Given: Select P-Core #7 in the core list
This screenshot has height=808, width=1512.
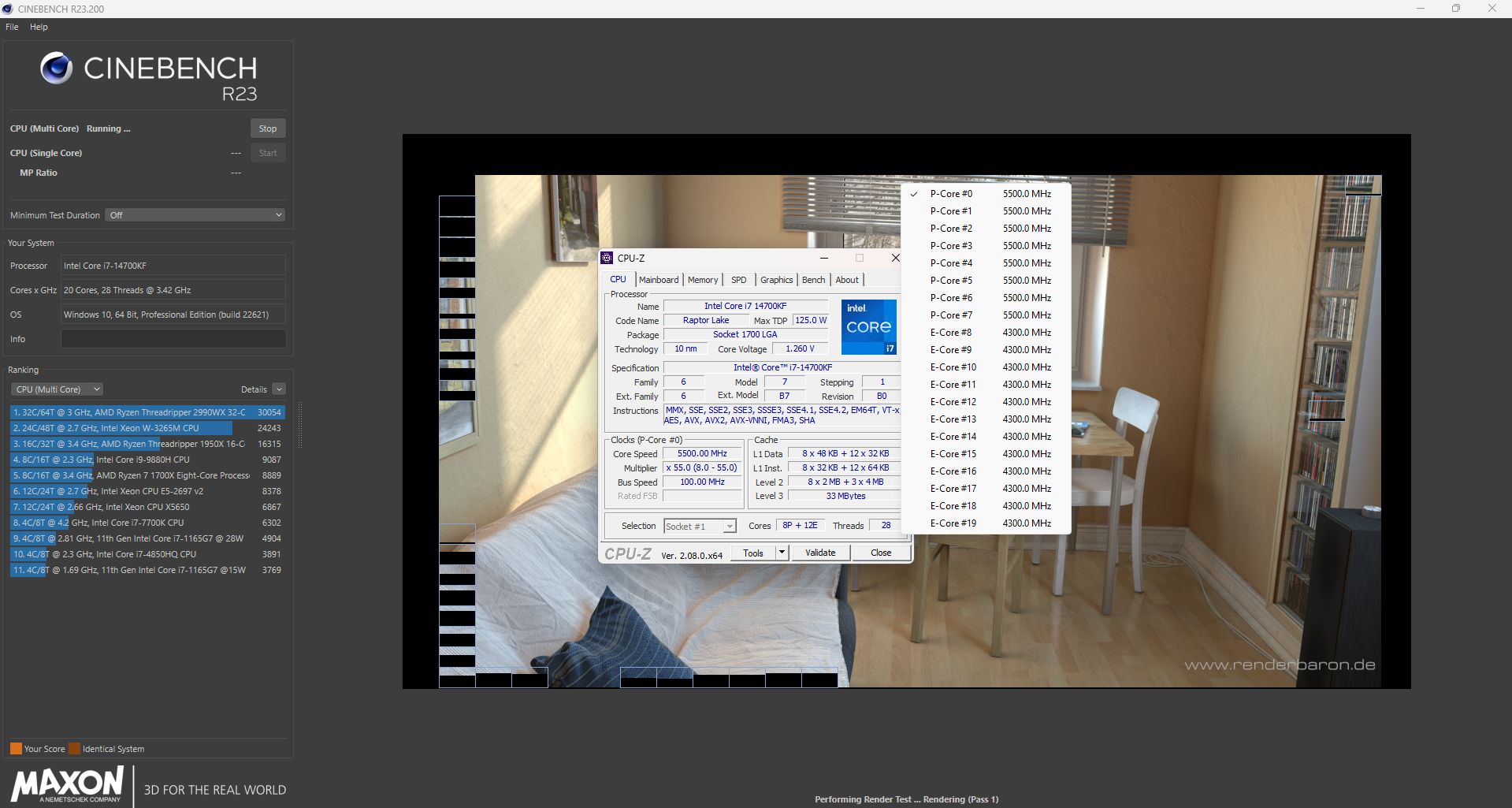Looking at the screenshot, I should click(986, 315).
